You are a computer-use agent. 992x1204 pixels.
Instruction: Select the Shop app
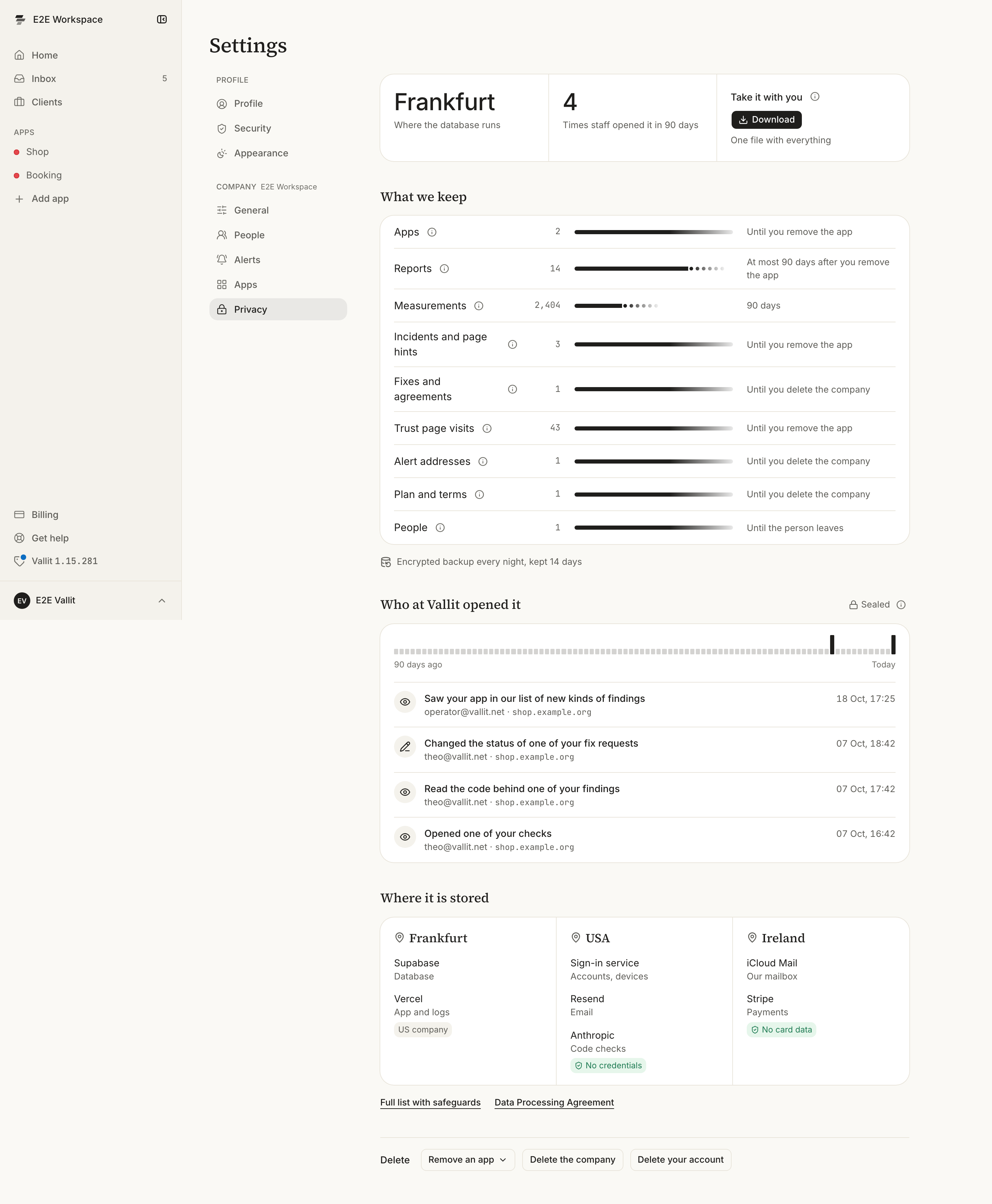(91, 152)
